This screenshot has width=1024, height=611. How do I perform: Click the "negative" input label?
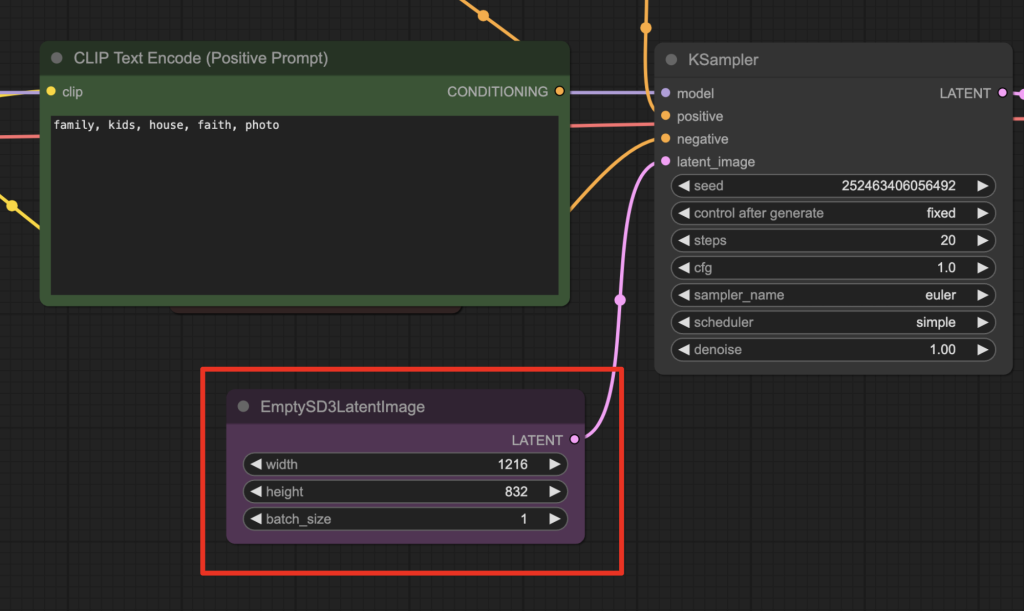pyautogui.click(x=702, y=139)
